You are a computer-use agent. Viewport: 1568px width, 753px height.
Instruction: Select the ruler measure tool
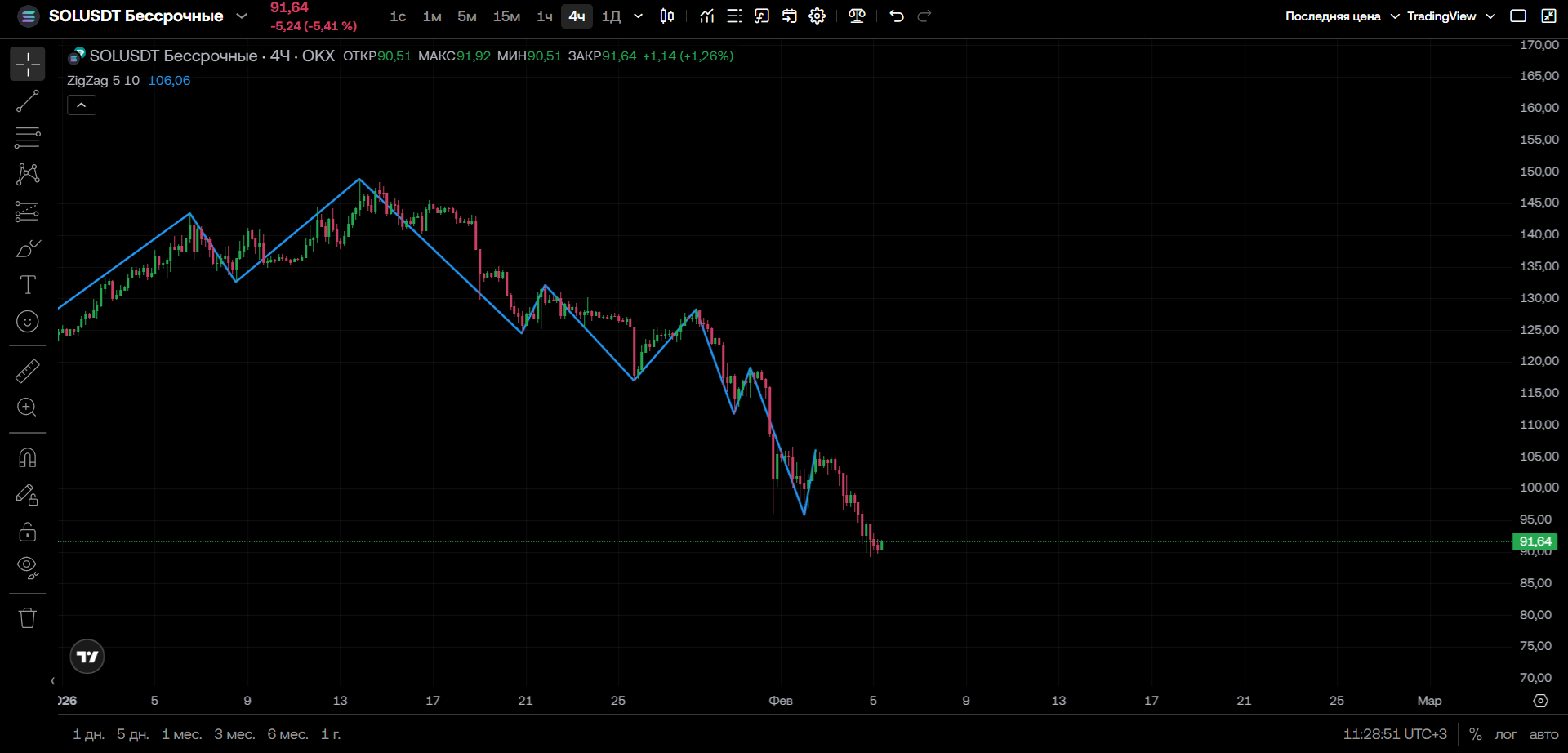point(28,372)
